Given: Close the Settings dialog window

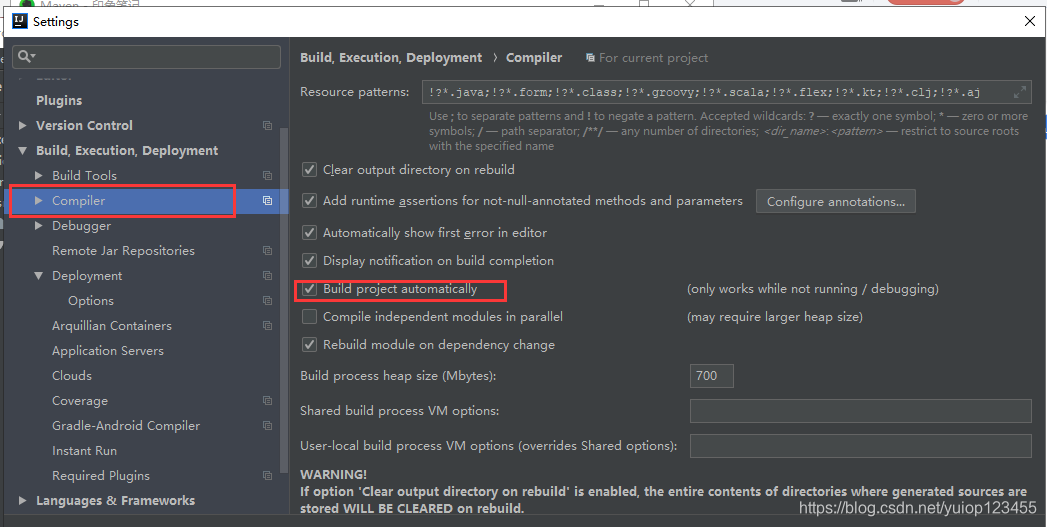Looking at the screenshot, I should (1030, 21).
